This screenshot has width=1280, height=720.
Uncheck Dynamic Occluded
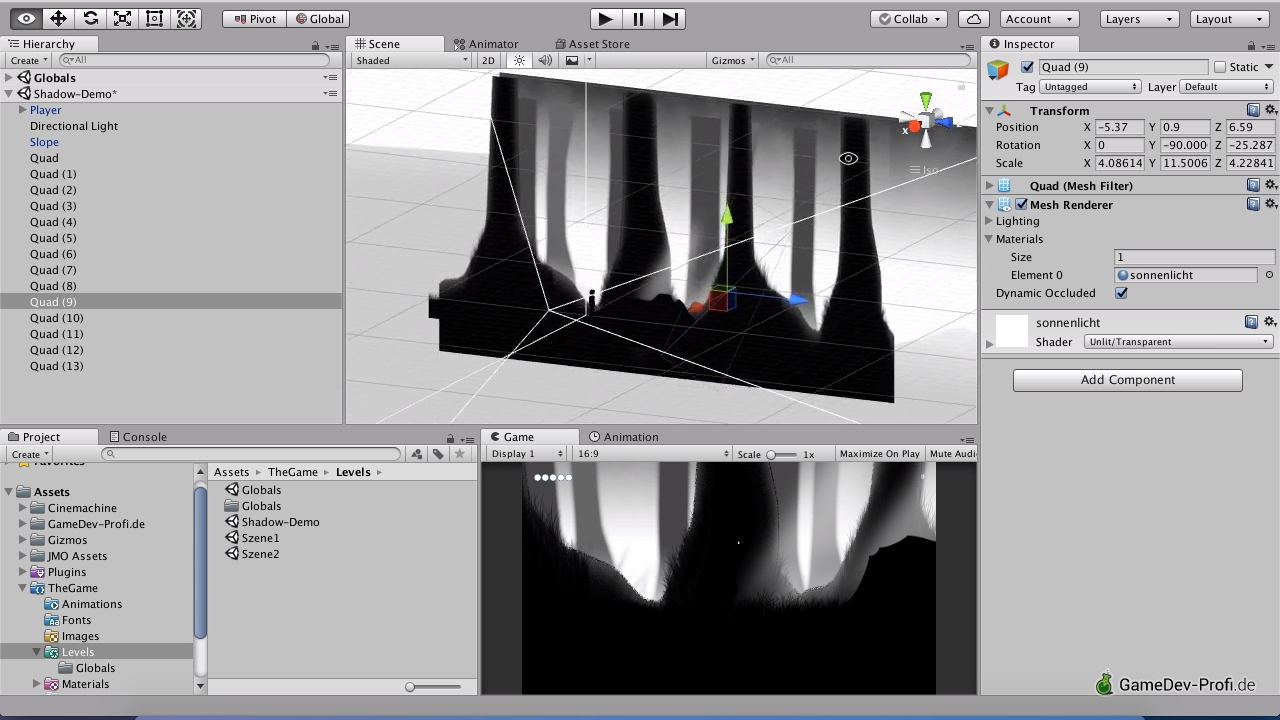pyautogui.click(x=1121, y=293)
